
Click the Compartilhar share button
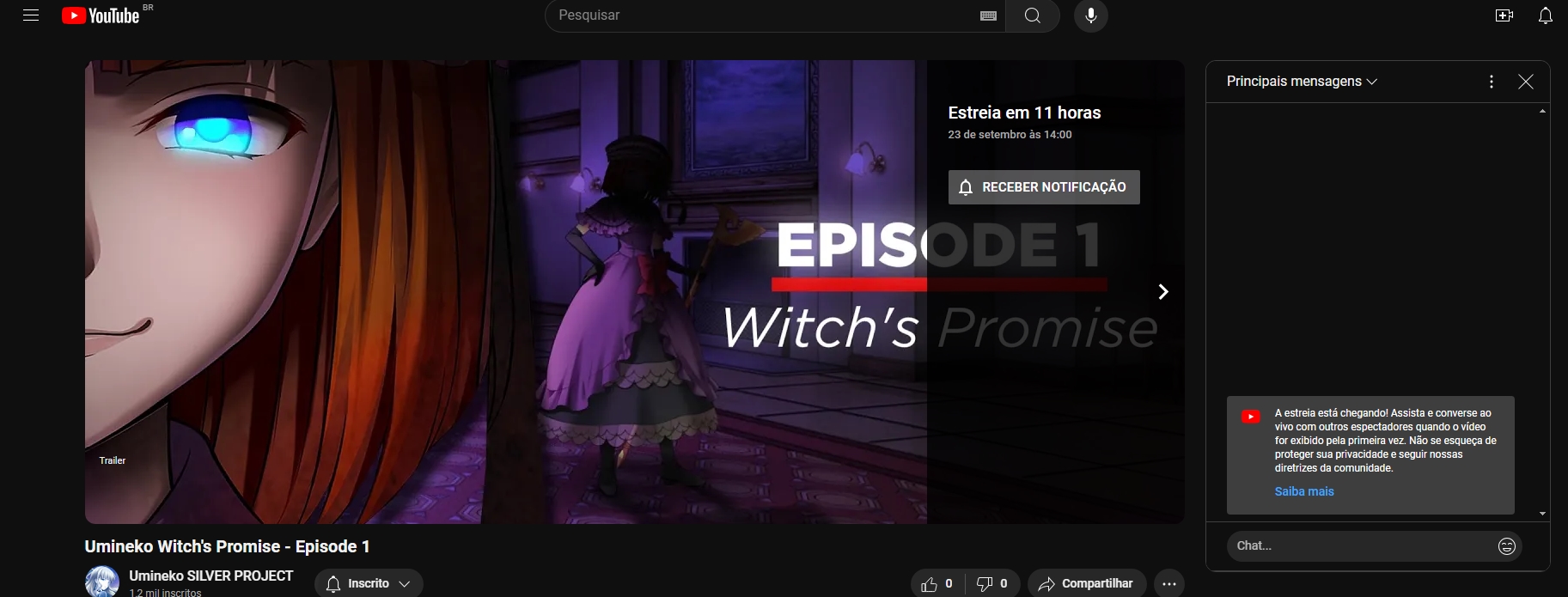point(1087,584)
